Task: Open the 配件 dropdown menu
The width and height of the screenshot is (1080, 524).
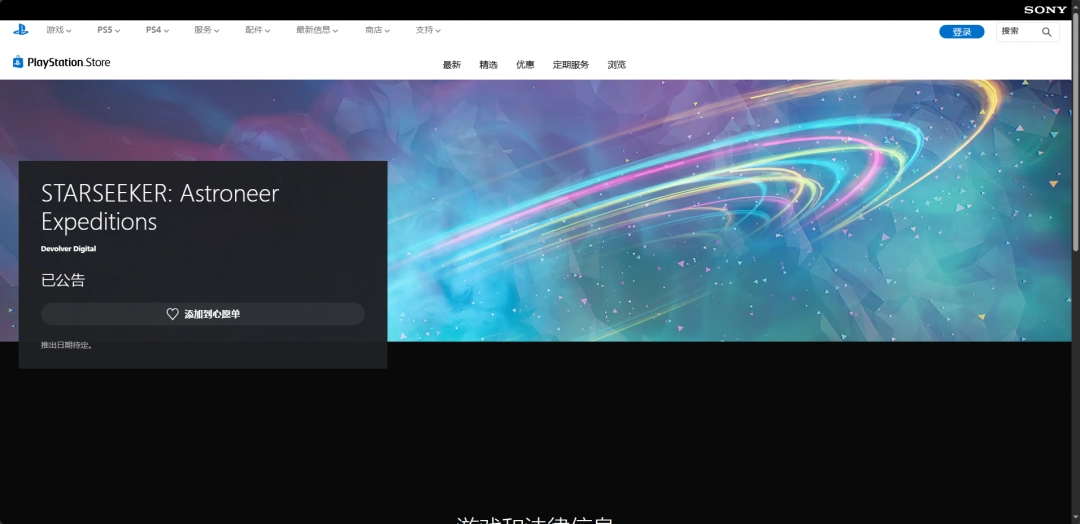Action: (x=258, y=30)
